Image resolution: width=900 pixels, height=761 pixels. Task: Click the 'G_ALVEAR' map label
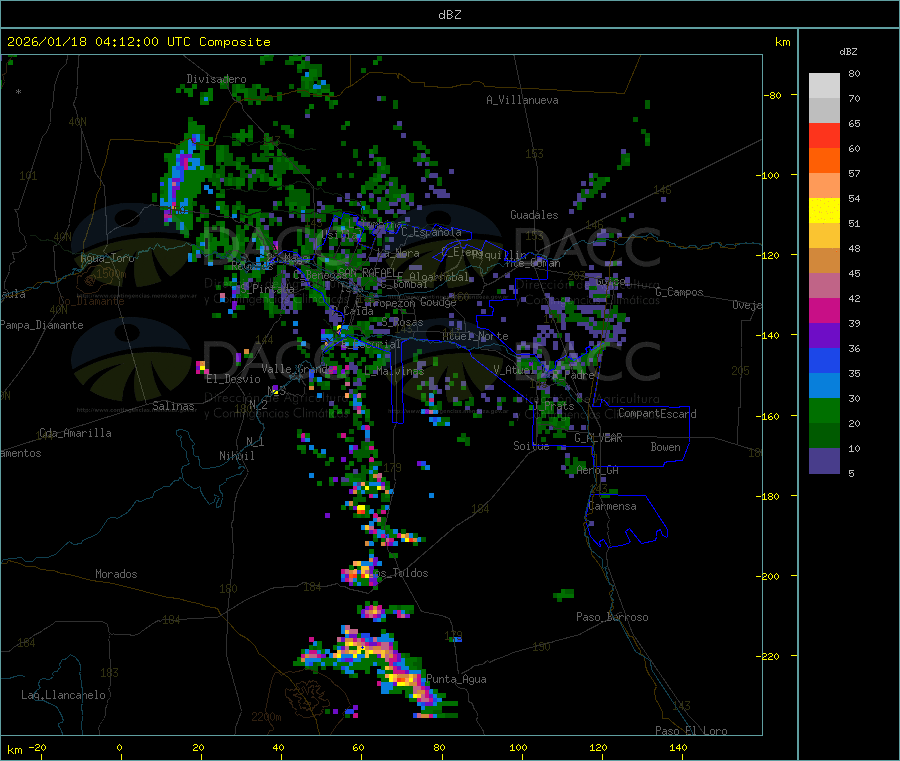pyautogui.click(x=599, y=438)
